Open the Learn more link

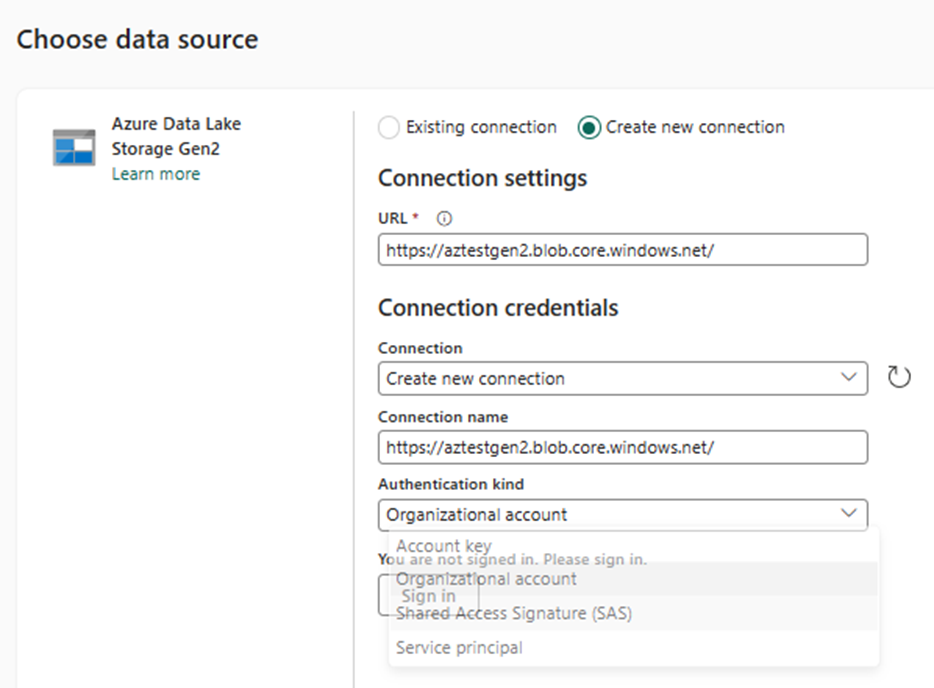point(156,174)
